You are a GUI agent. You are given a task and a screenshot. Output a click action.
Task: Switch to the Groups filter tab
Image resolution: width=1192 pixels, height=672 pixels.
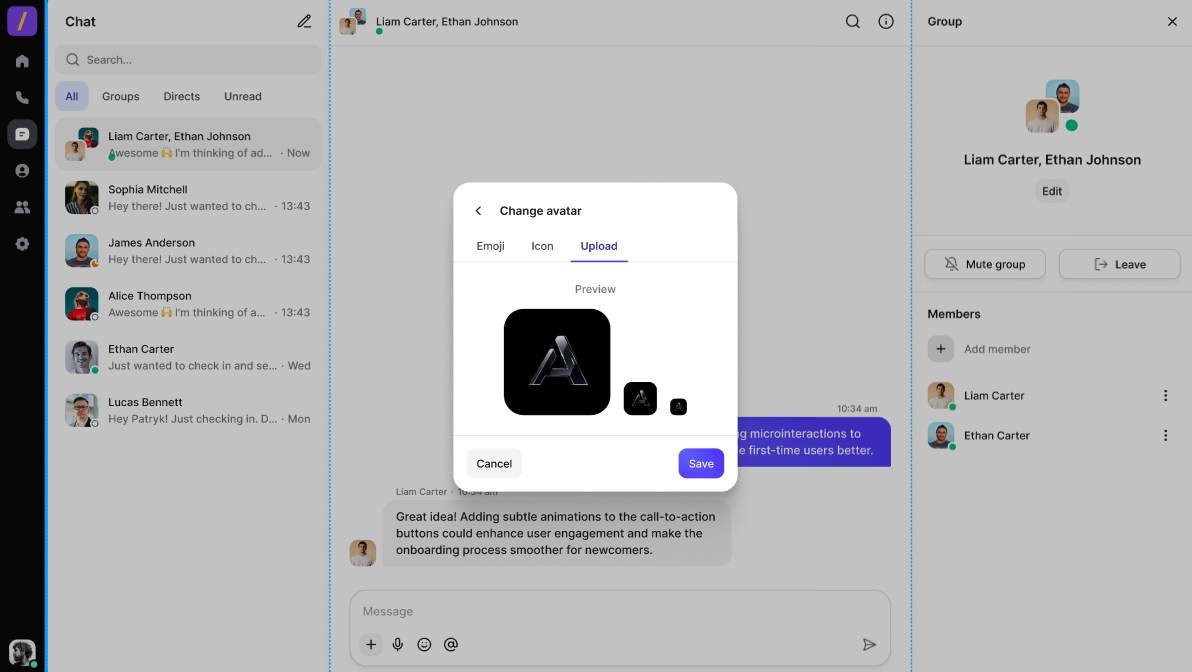point(121,97)
